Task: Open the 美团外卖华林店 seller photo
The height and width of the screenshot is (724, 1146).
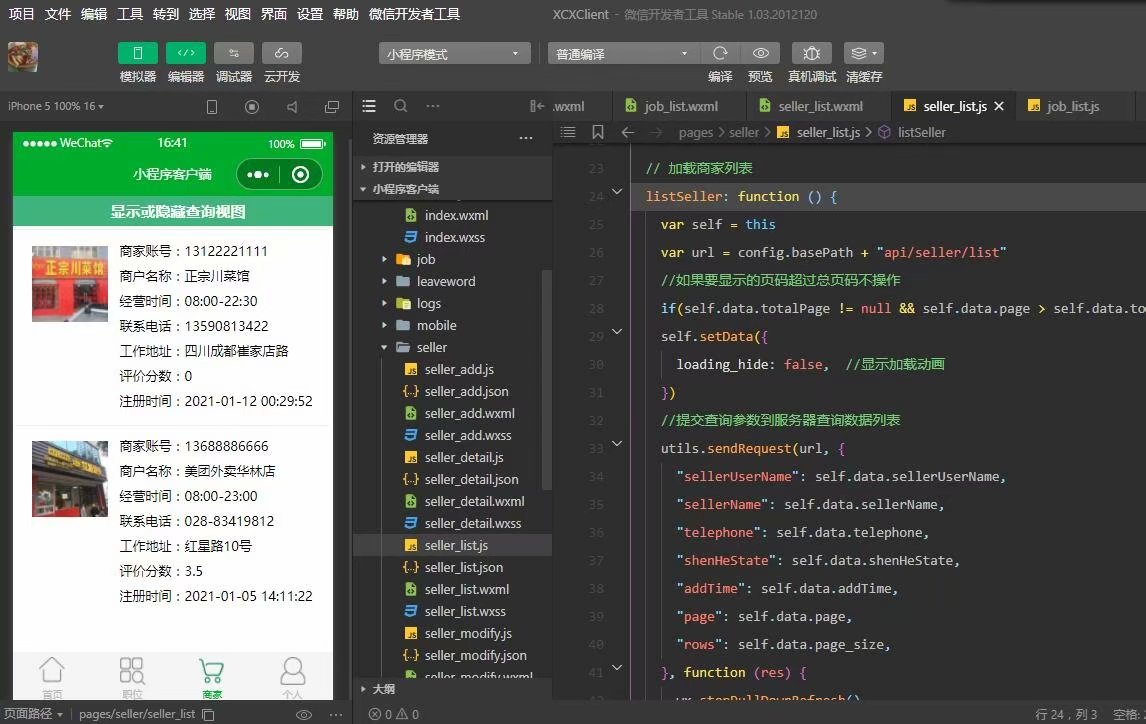Action: [69, 479]
